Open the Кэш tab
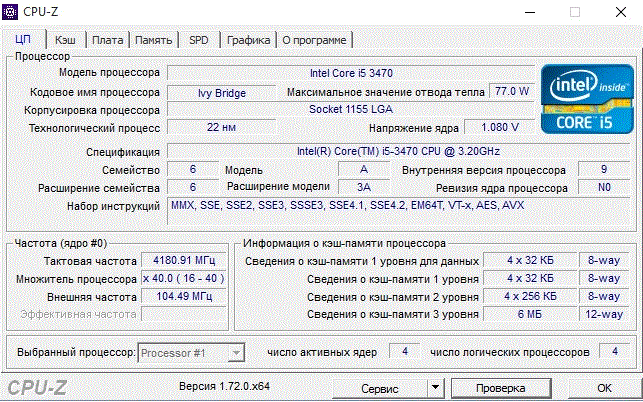This screenshot has height=402, width=643. (65, 40)
